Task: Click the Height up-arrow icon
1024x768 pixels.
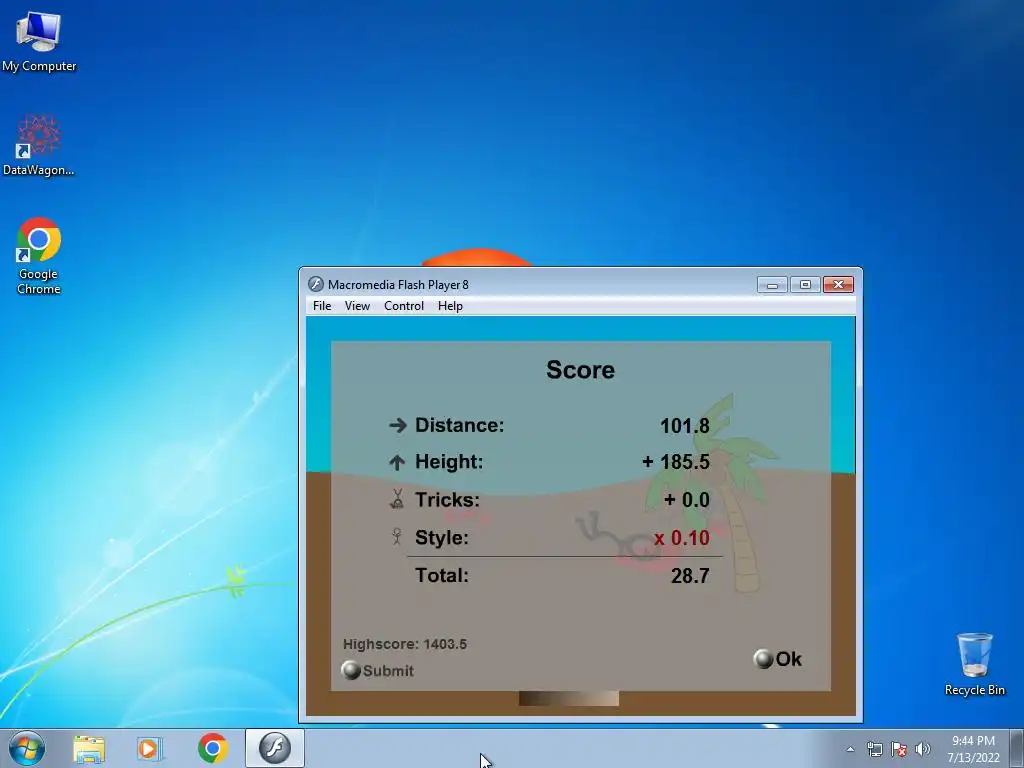Action: pos(397,462)
